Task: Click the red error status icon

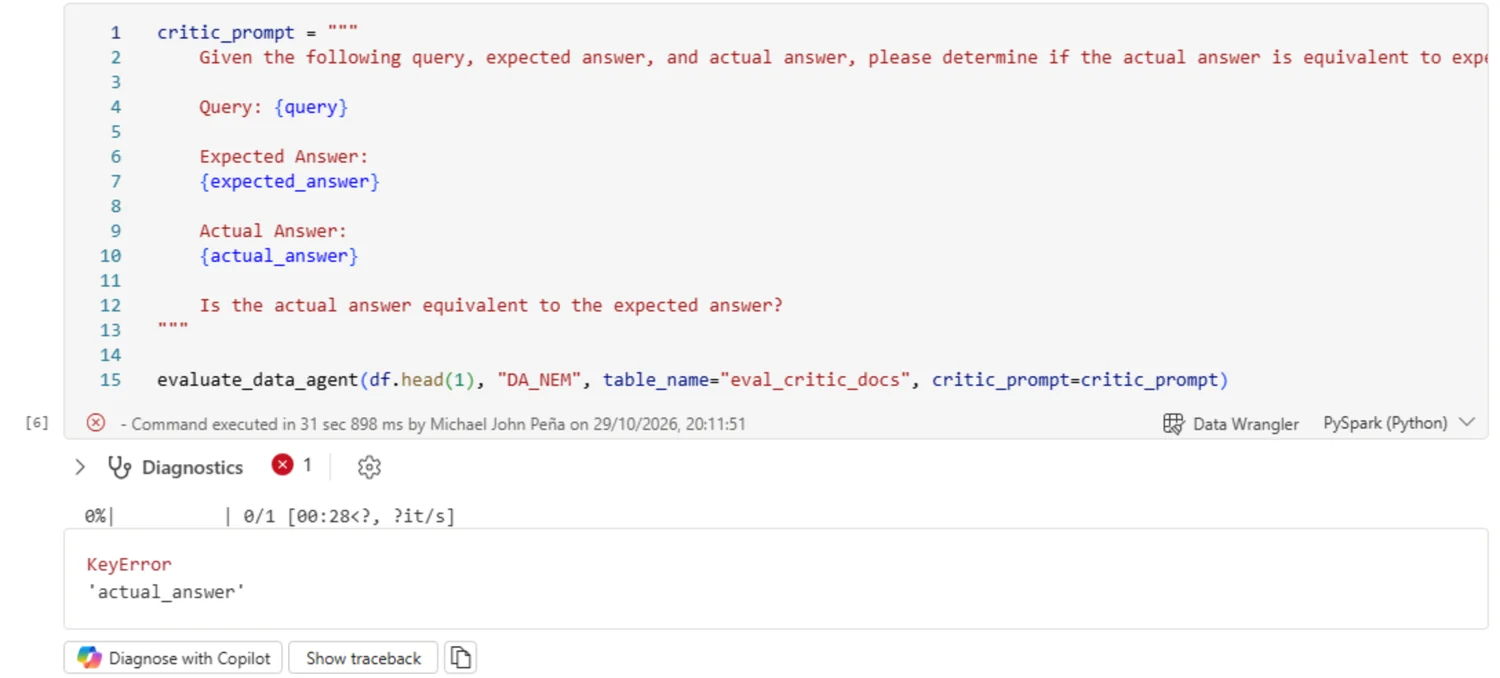Action: coord(96,423)
